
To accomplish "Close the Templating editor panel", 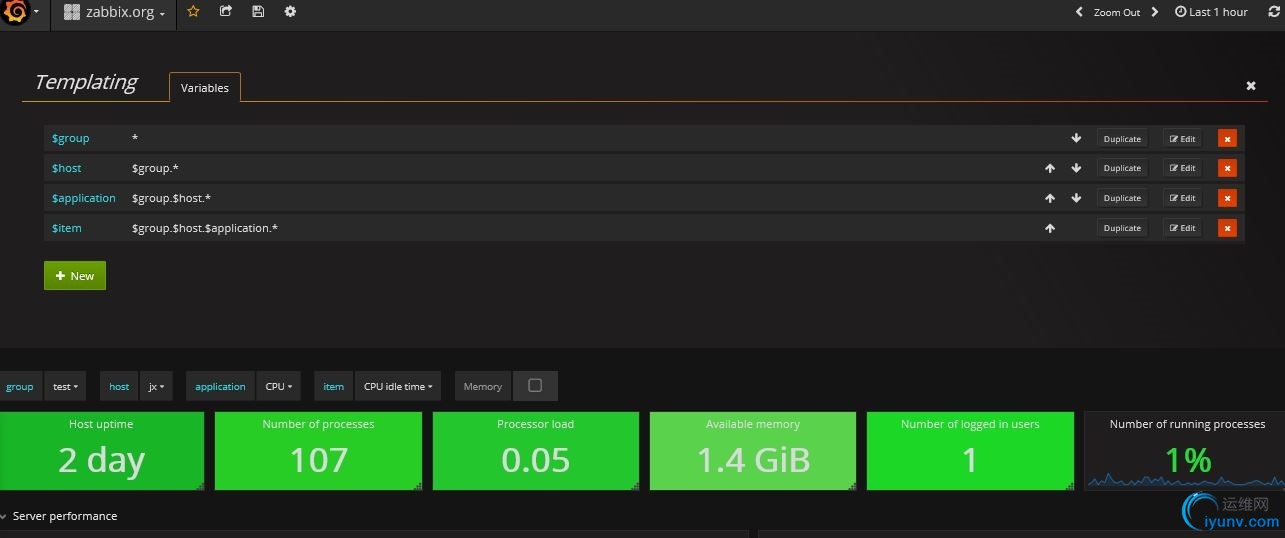I will pos(1250,86).
